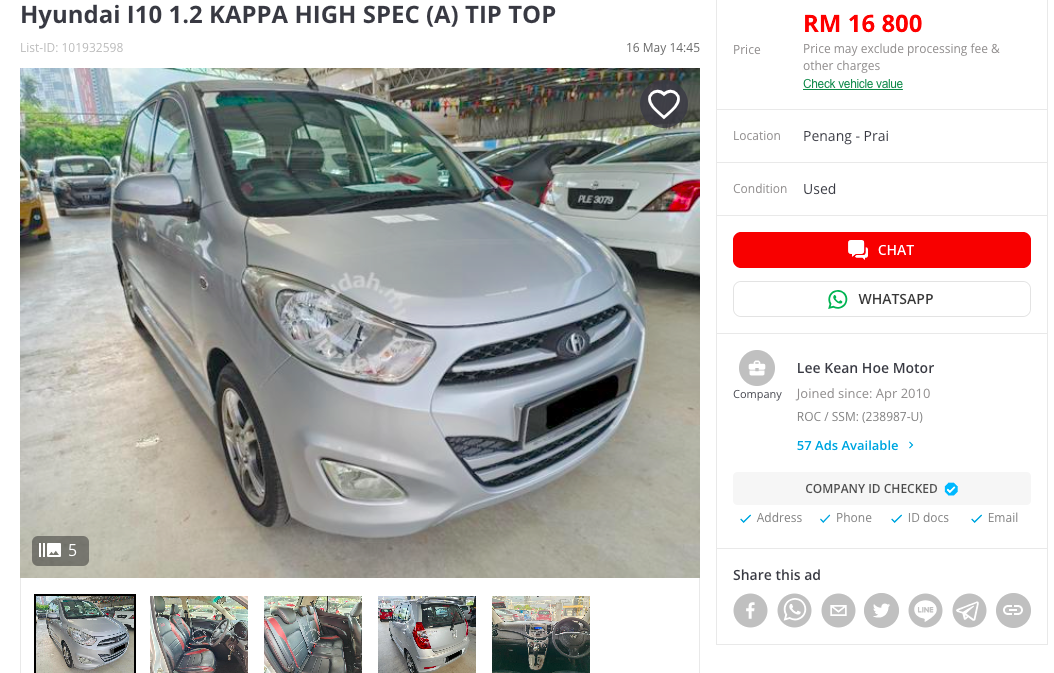Click the company briefcase profile icon
Viewport: 1054px width, 673px height.
pyautogui.click(x=757, y=368)
